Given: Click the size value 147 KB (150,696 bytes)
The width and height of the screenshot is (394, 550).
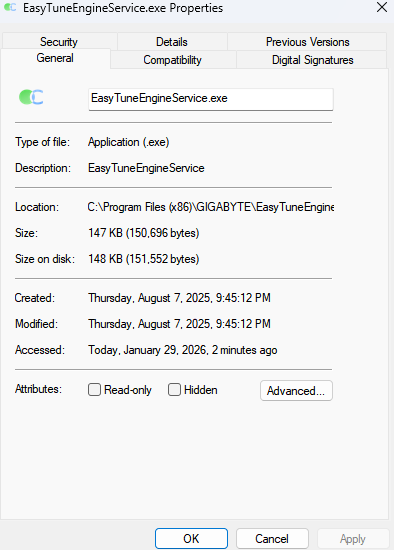Looking at the screenshot, I should tap(144, 233).
